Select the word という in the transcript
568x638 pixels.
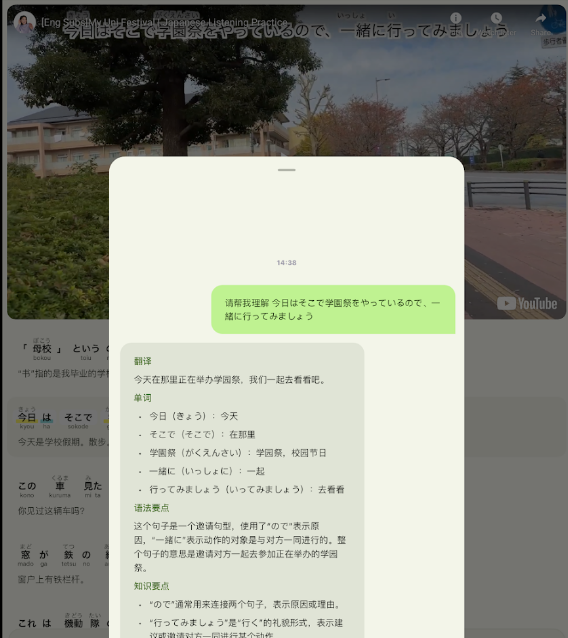(x=86, y=349)
